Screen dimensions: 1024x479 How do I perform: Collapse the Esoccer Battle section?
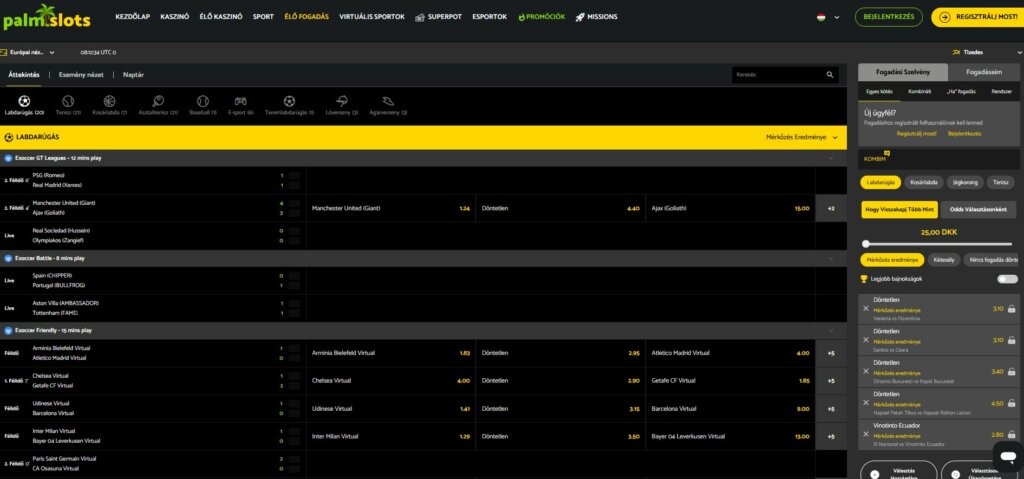pyautogui.click(x=831, y=258)
